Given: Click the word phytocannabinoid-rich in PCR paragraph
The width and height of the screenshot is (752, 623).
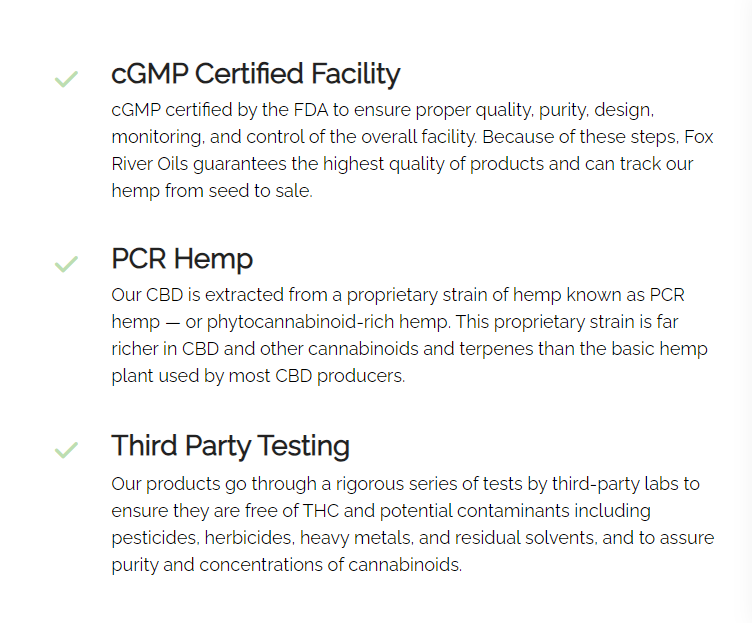Looking at the screenshot, I should click(300, 322).
